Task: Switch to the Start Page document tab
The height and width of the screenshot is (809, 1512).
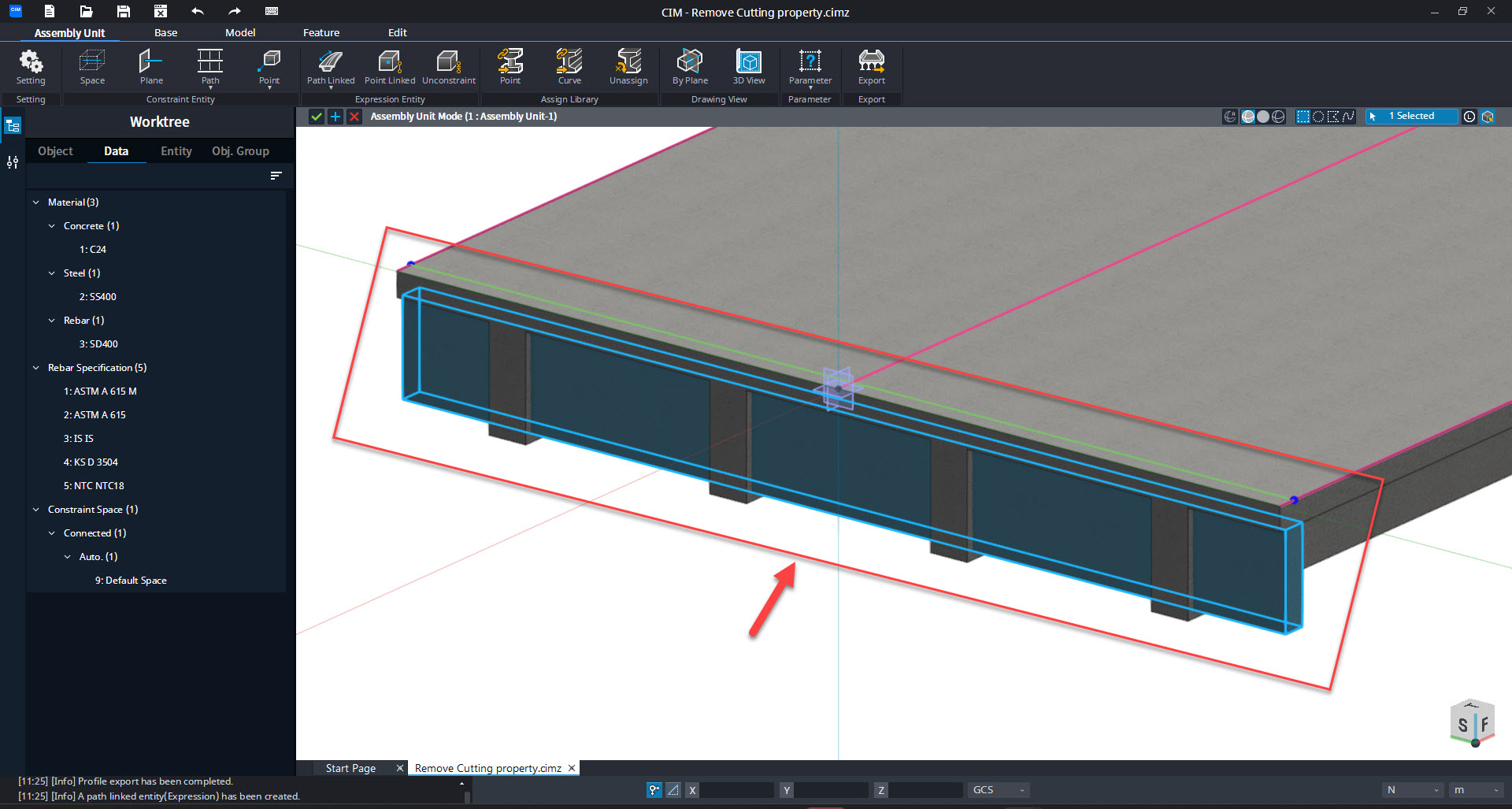Action: (x=350, y=768)
